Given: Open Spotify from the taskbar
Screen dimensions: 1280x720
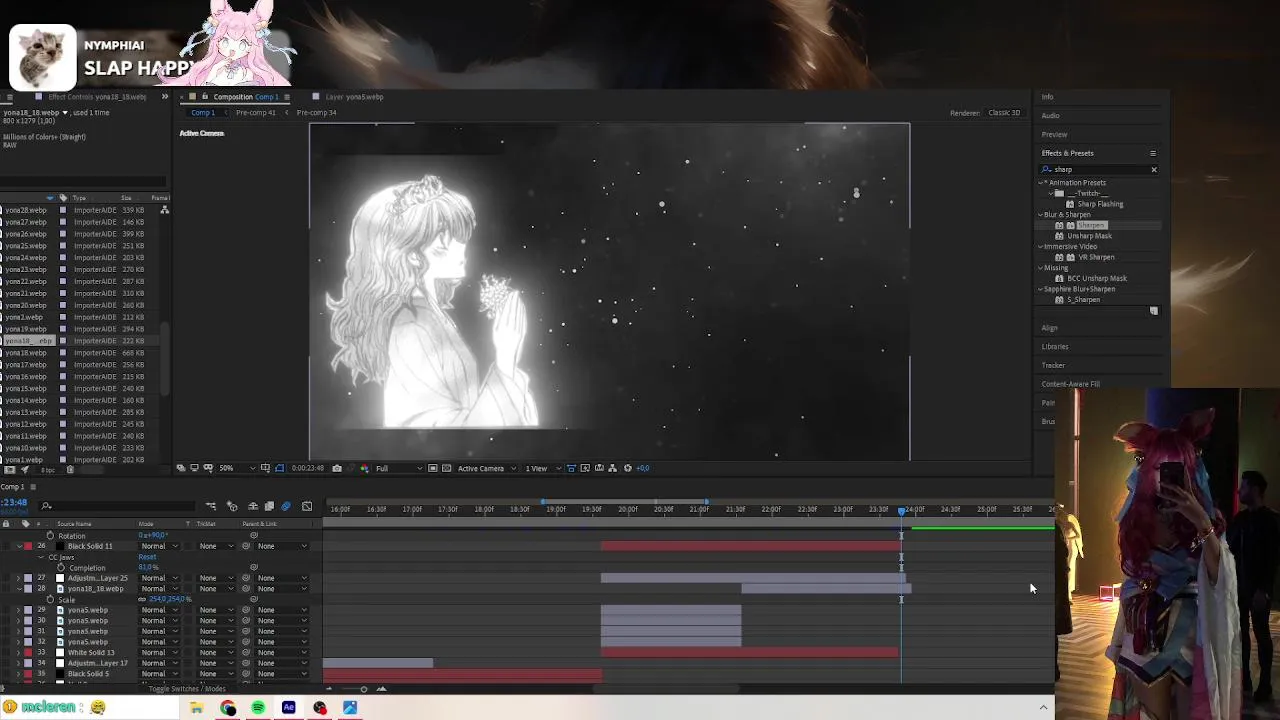Looking at the screenshot, I should click(258, 708).
